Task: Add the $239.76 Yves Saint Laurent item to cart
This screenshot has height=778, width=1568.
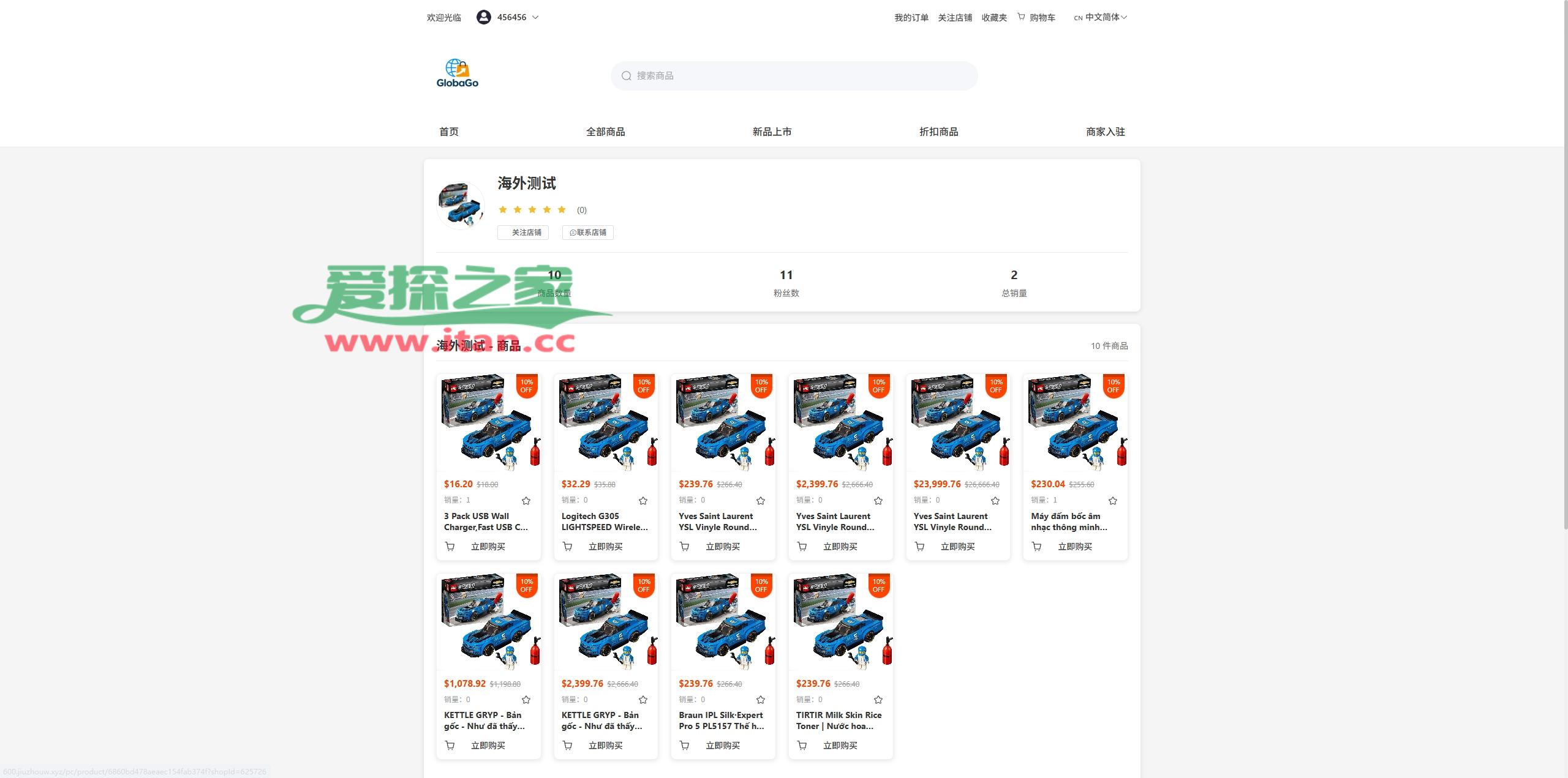Action: click(684, 547)
